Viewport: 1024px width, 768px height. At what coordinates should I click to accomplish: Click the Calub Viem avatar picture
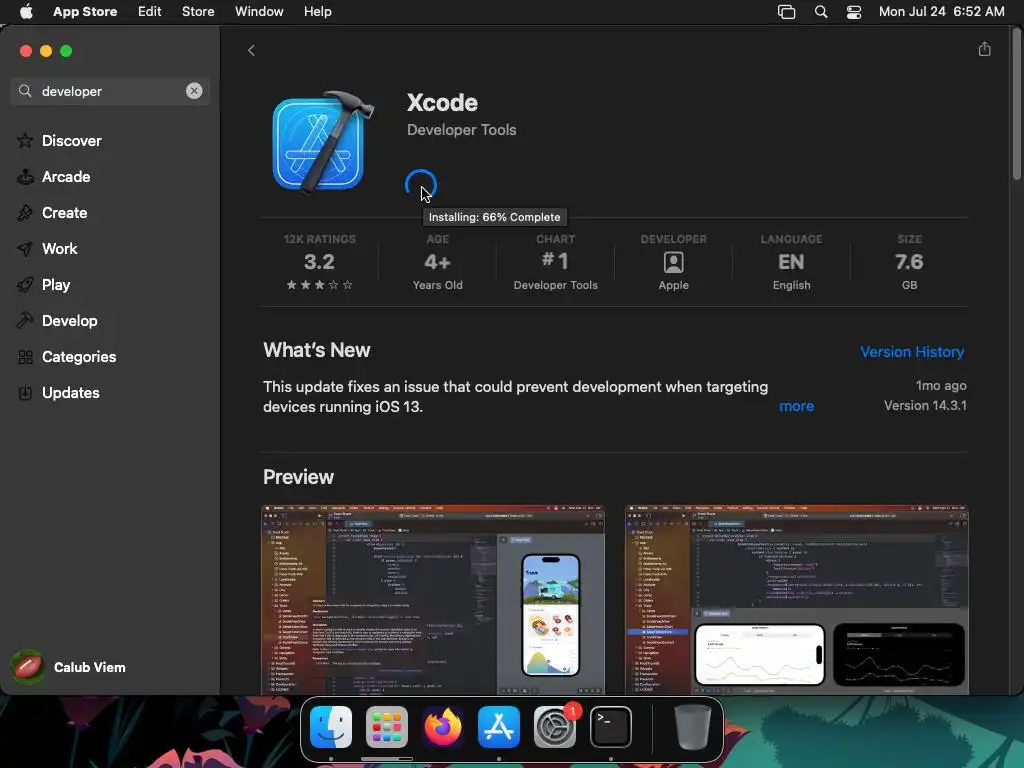27,667
